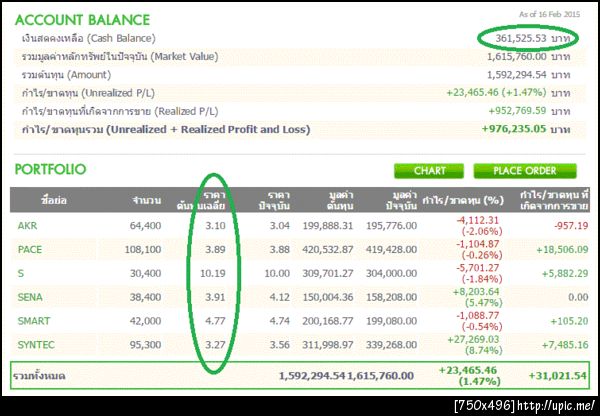Click AKR average cost 3.10

(x=215, y=226)
